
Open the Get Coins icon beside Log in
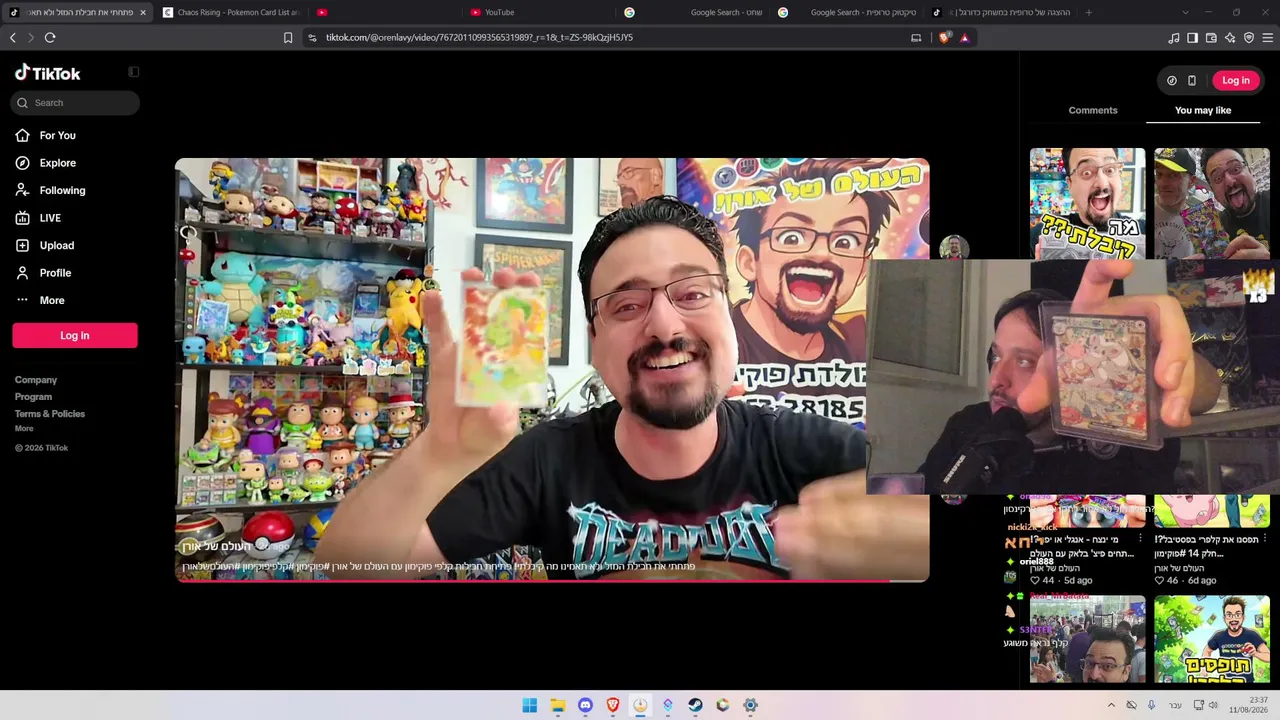pos(1172,80)
